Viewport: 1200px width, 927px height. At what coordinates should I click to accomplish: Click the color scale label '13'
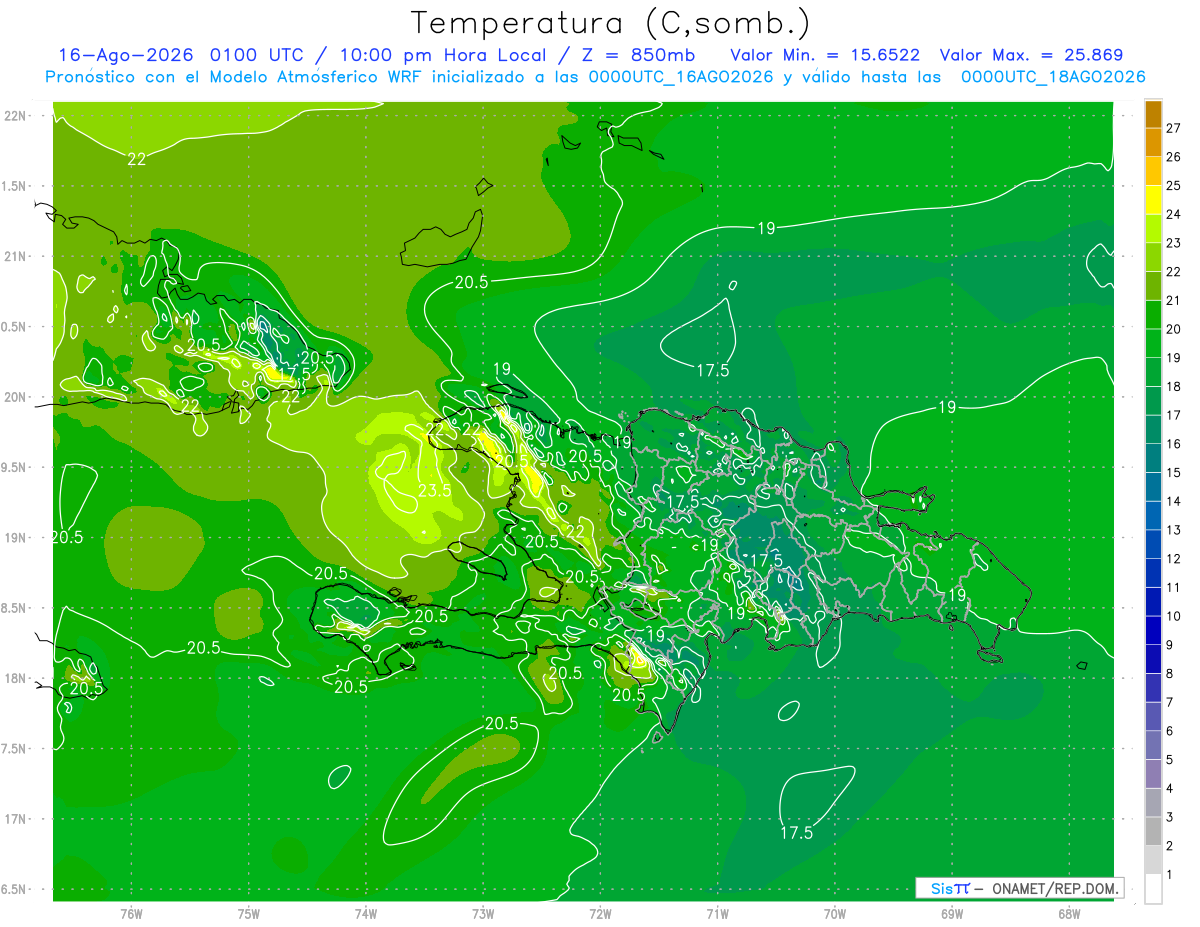click(1174, 530)
